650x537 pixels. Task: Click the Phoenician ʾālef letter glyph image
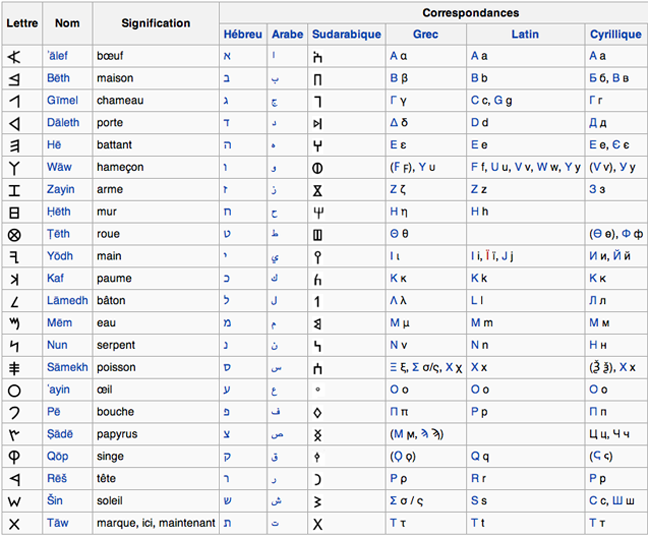point(14,56)
